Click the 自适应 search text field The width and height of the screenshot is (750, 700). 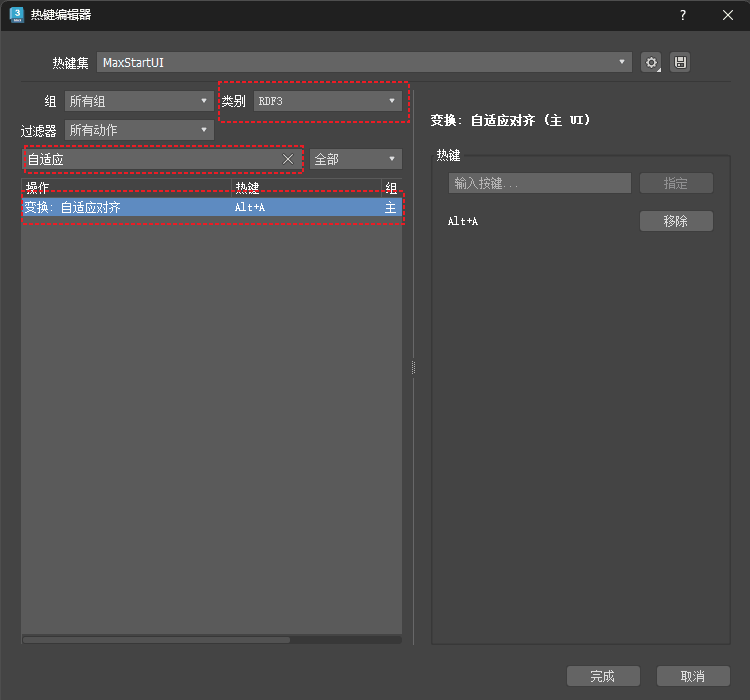(150, 159)
